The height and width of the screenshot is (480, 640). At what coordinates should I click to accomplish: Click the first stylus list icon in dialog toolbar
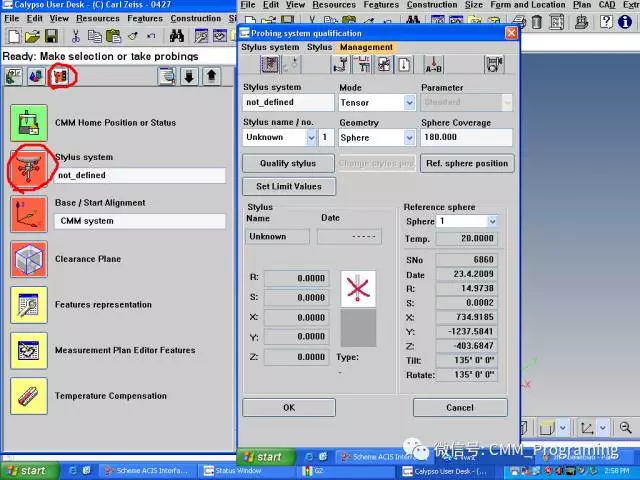pos(270,64)
